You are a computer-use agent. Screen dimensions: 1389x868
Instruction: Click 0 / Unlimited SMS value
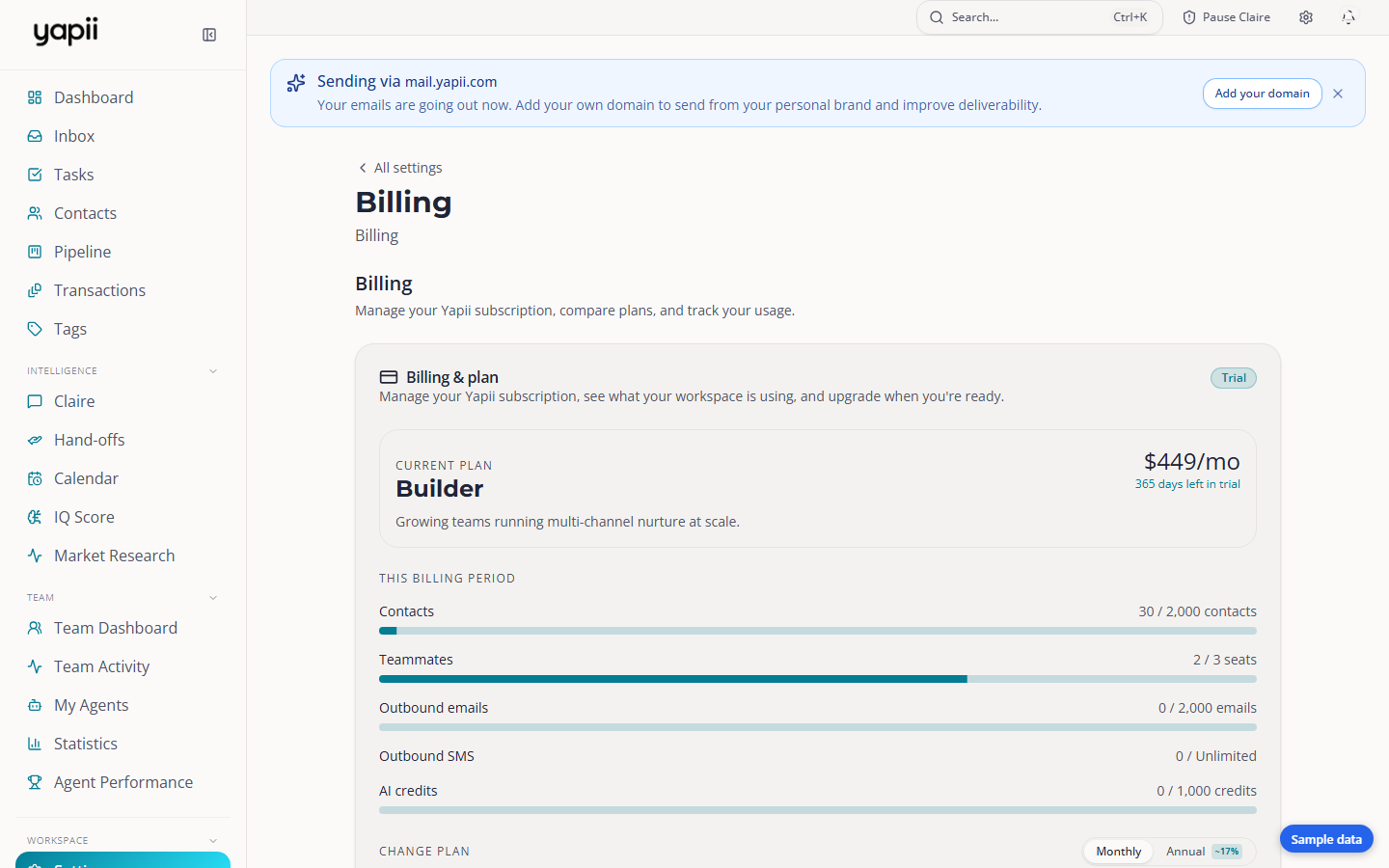(1216, 756)
